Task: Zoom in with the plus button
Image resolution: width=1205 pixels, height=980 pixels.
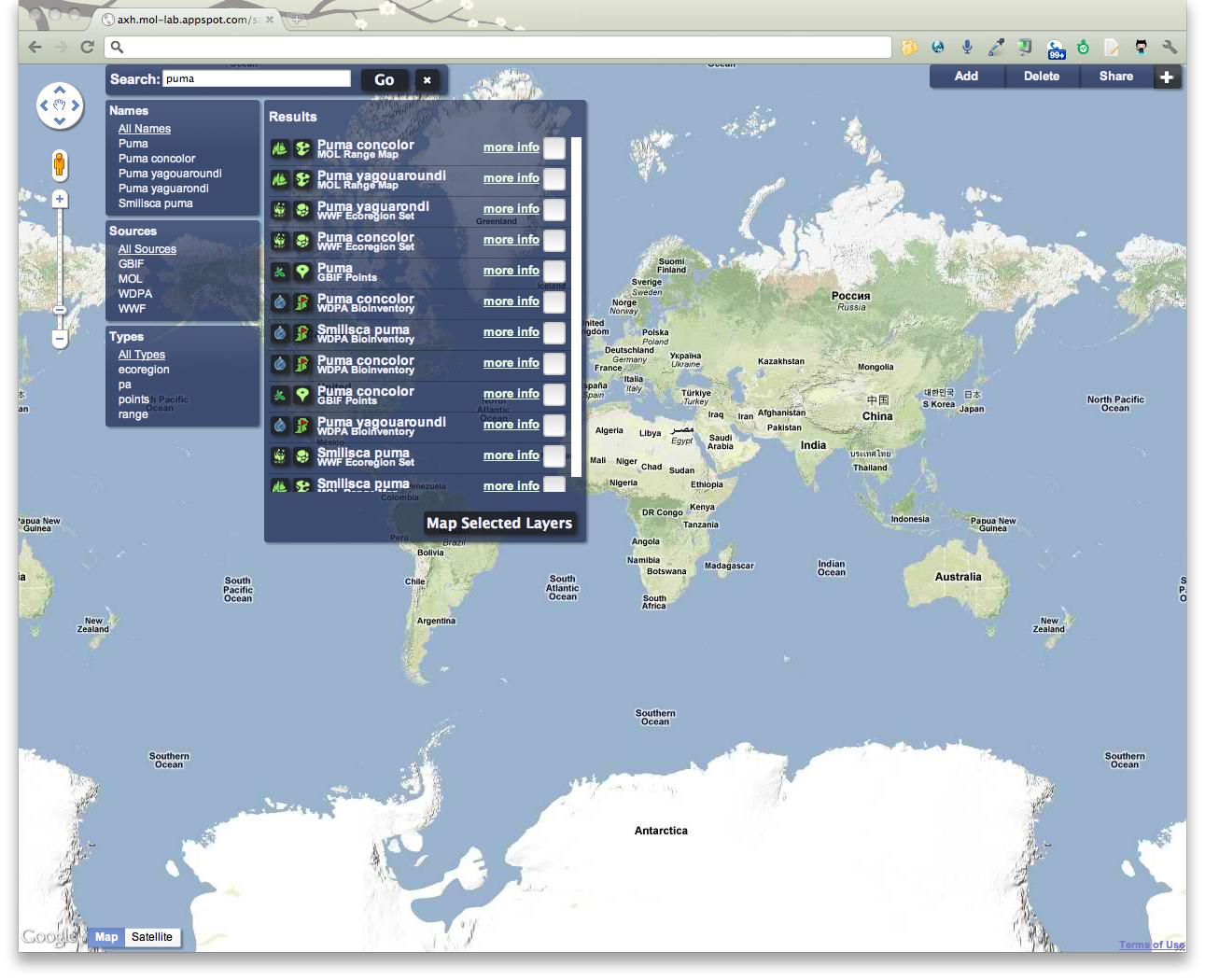Action: click(x=60, y=199)
